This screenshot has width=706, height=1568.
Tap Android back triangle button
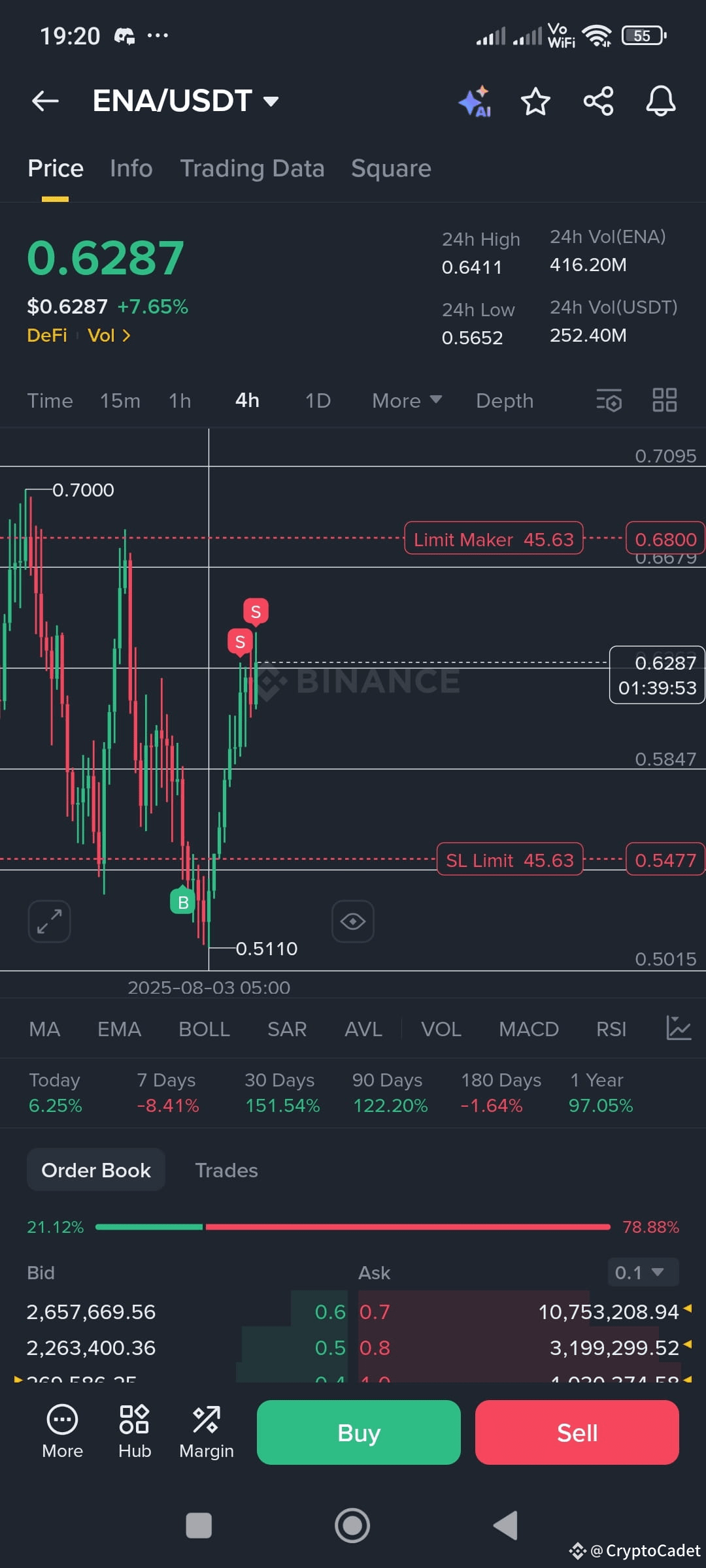[x=505, y=1526]
